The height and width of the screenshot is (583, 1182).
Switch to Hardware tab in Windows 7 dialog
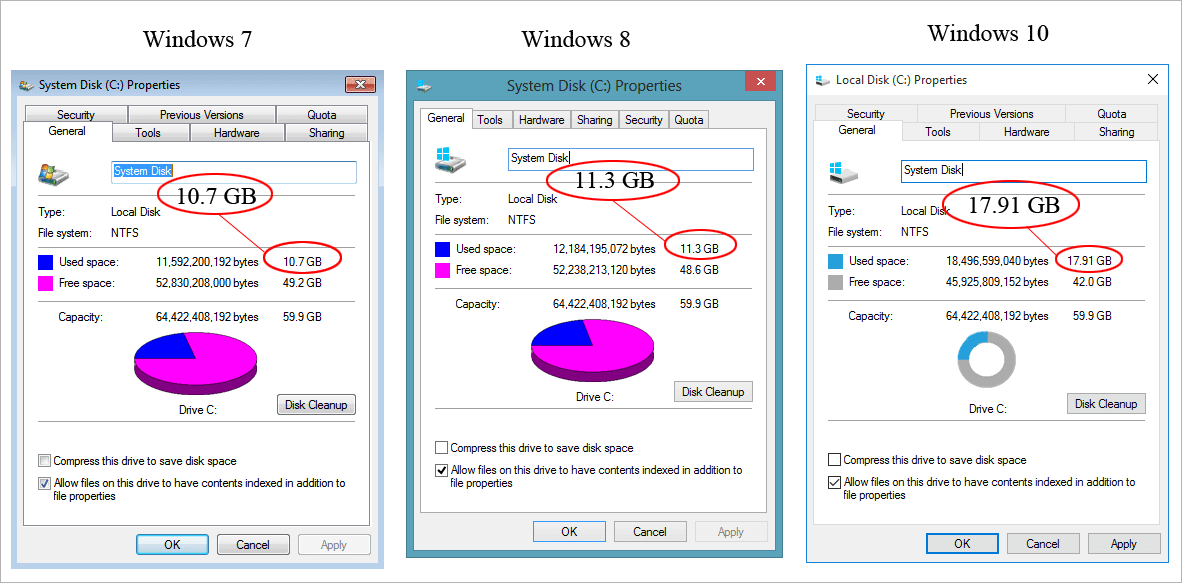[237, 133]
